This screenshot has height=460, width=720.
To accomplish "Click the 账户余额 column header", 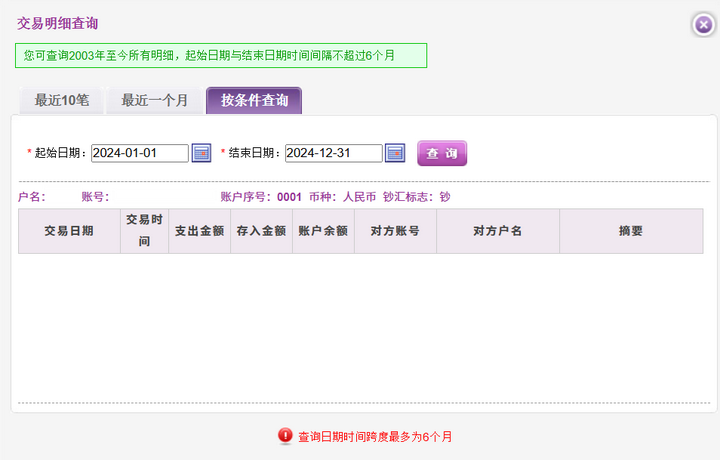I will [322, 231].
